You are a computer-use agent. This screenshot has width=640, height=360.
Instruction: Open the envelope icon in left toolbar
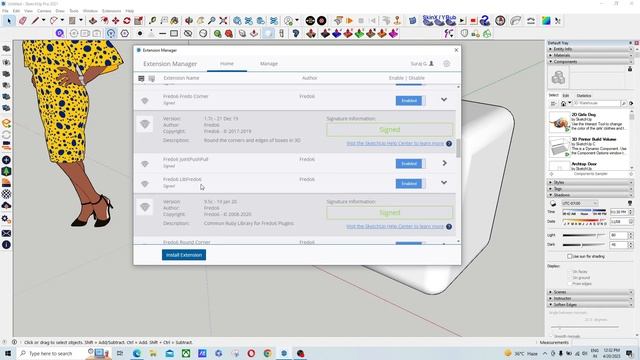coord(6,233)
